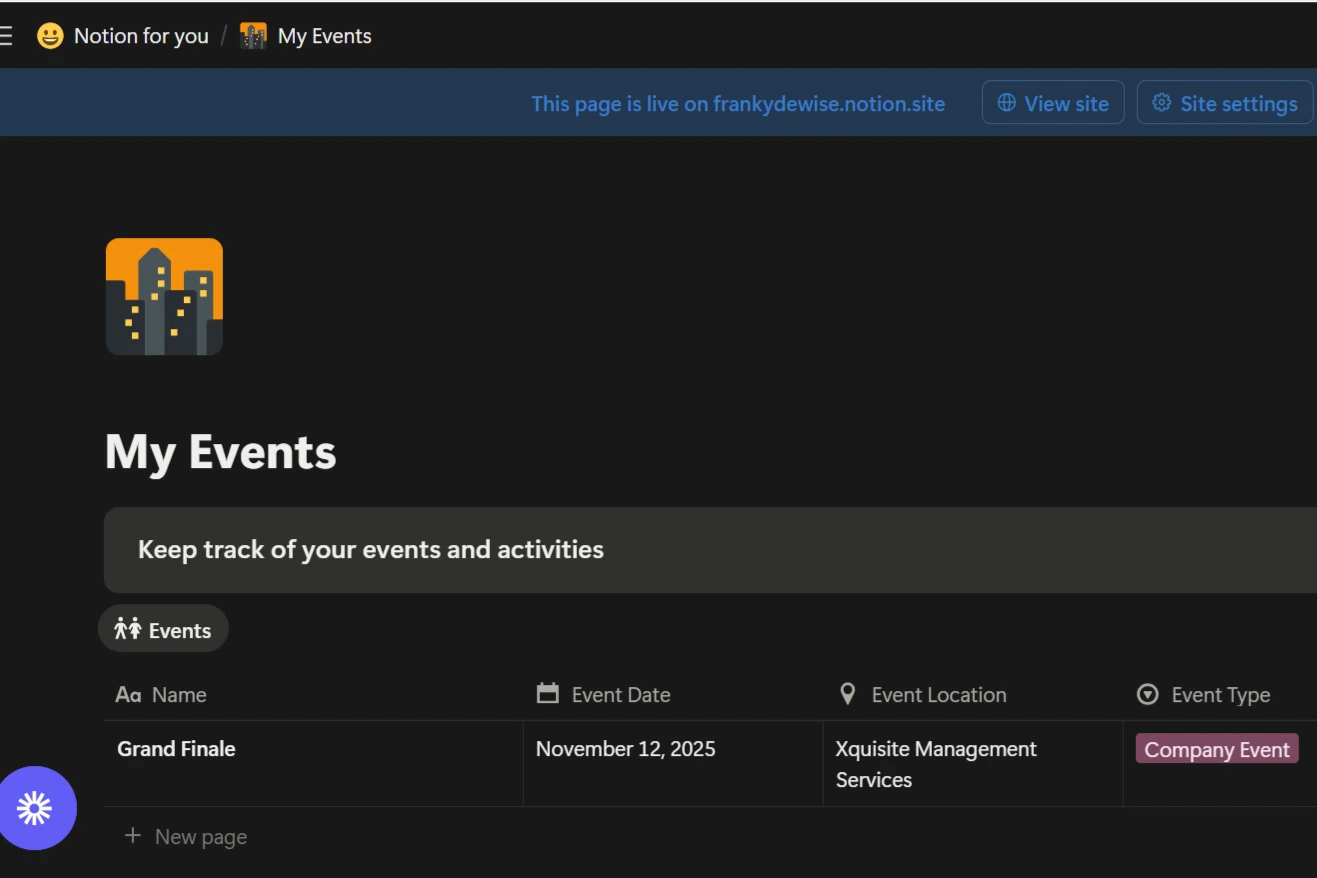Viewport: 1317px width, 878px height.
Task: Open Site settings
Action: 1225,103
